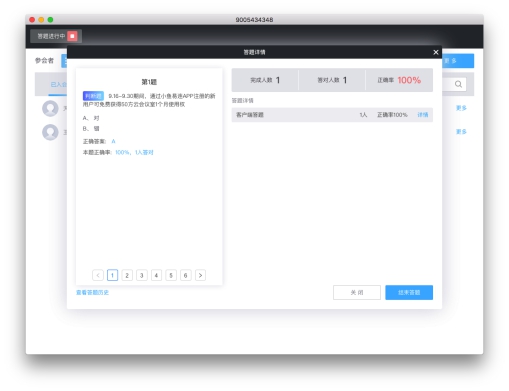Go to the previous question page arrow
The height and width of the screenshot is (391, 509).
(x=98, y=275)
